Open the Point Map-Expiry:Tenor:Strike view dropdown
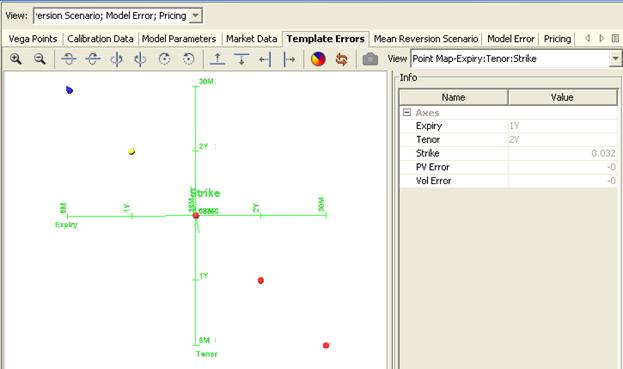Image resolution: width=623 pixels, height=369 pixels. coord(615,59)
